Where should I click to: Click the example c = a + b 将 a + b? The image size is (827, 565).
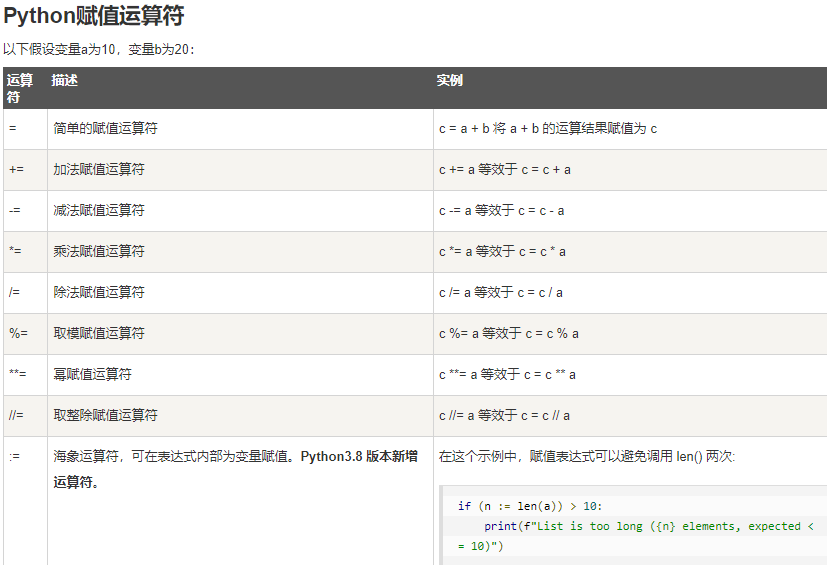548,129
